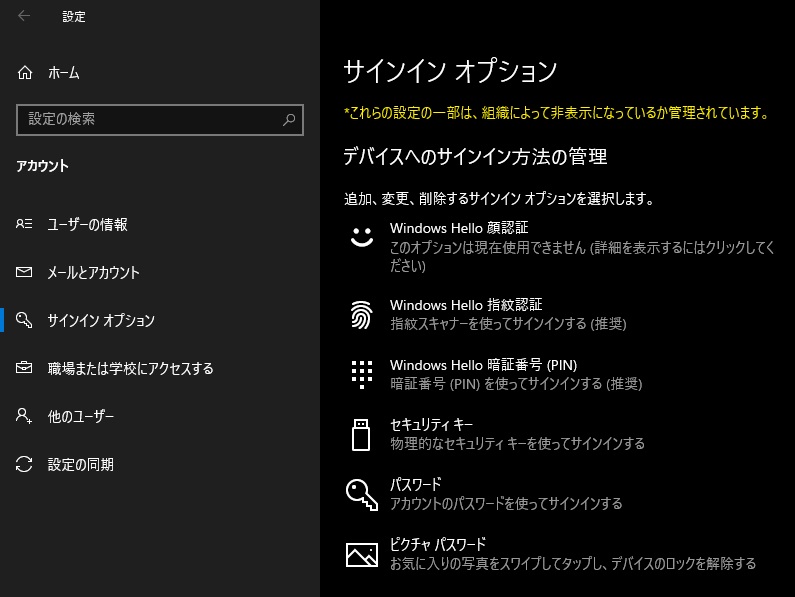Click お気に入りの写真をスワイプ description text
This screenshot has width=795, height=597.
(573, 564)
